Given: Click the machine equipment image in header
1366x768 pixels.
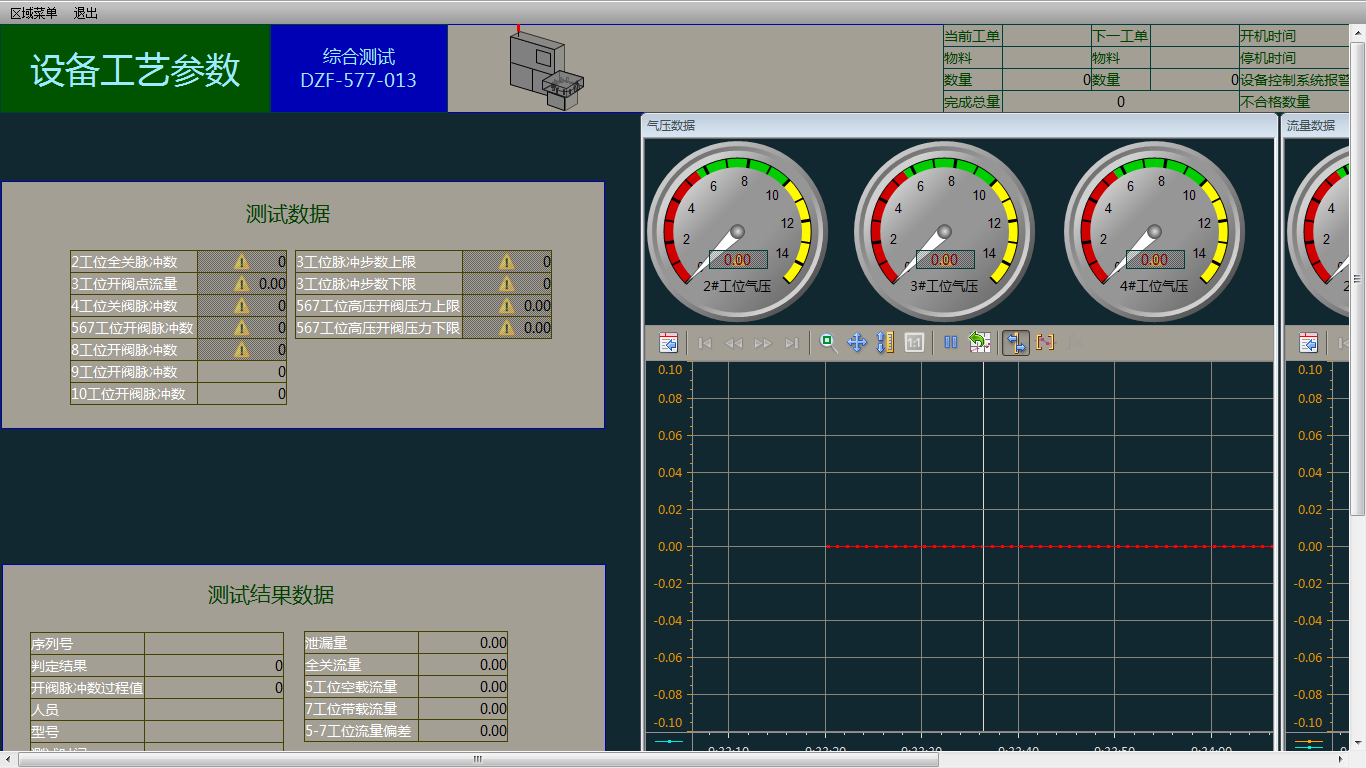Looking at the screenshot, I should pos(546,69).
